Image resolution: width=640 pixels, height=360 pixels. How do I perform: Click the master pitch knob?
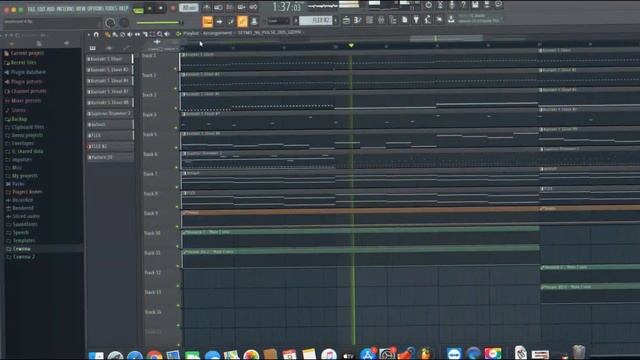[124, 23]
